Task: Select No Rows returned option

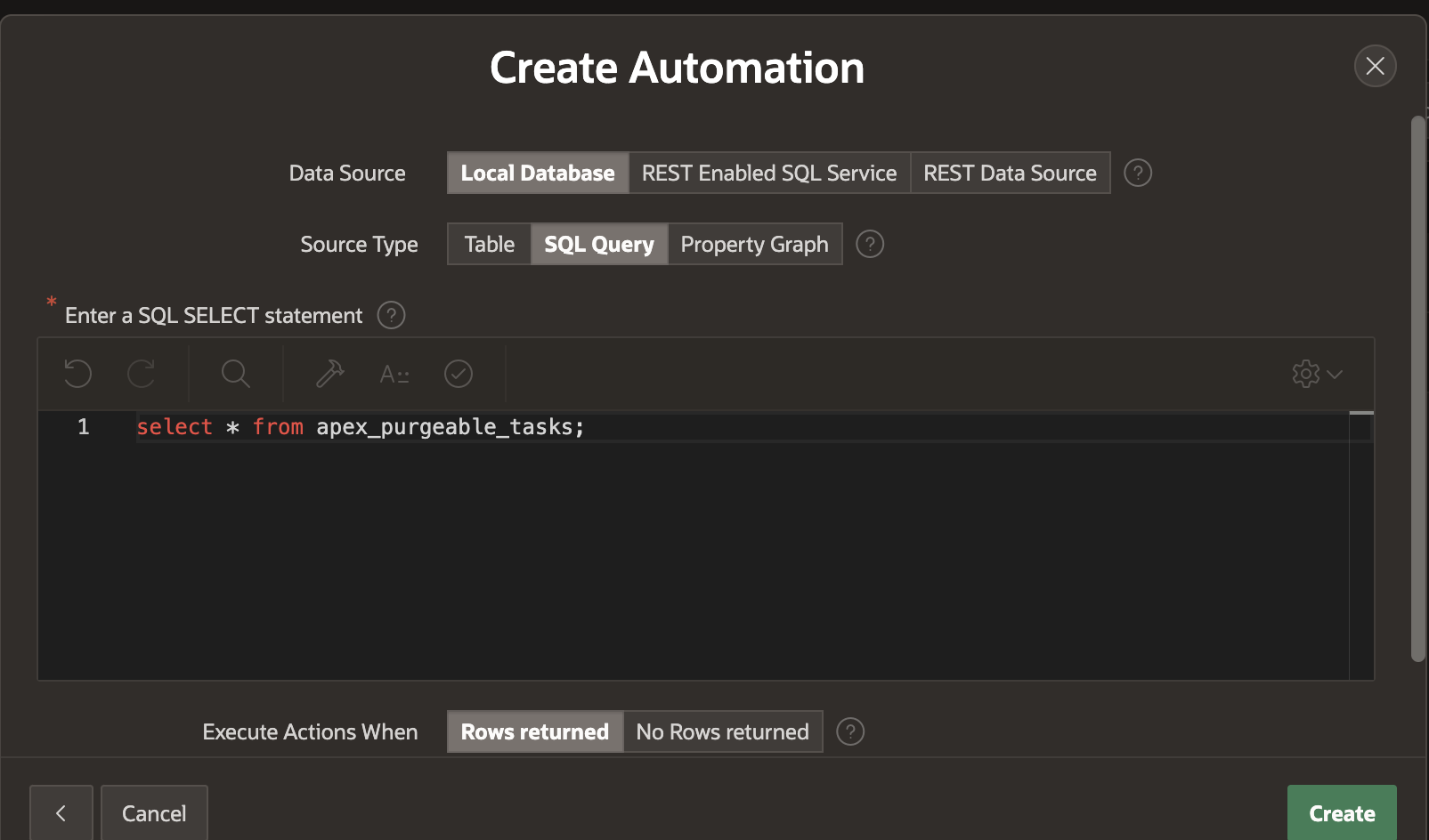Action: [722, 731]
